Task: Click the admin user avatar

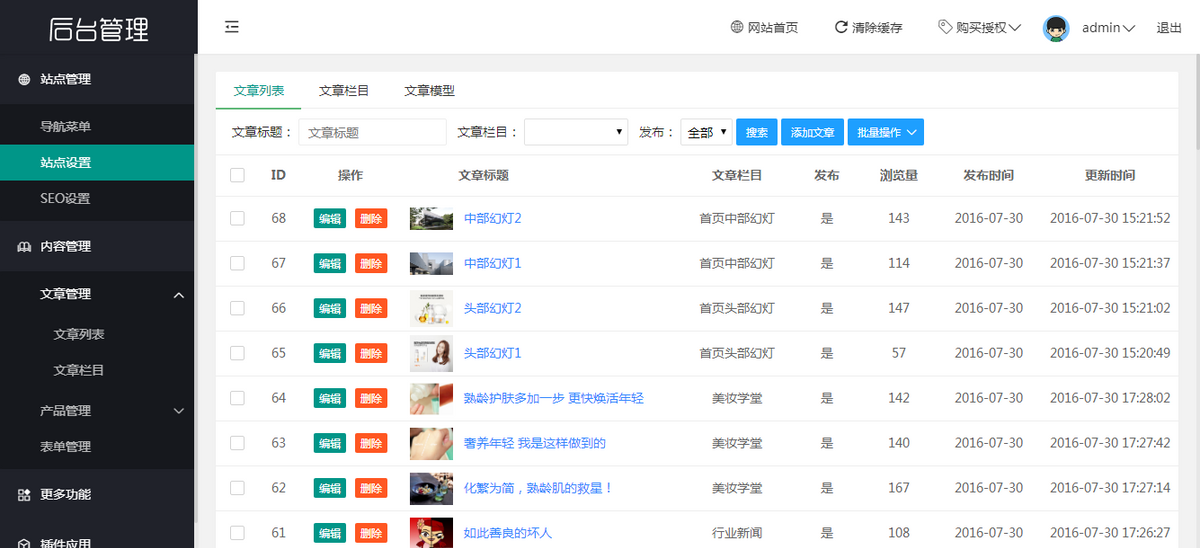Action: click(x=1057, y=28)
